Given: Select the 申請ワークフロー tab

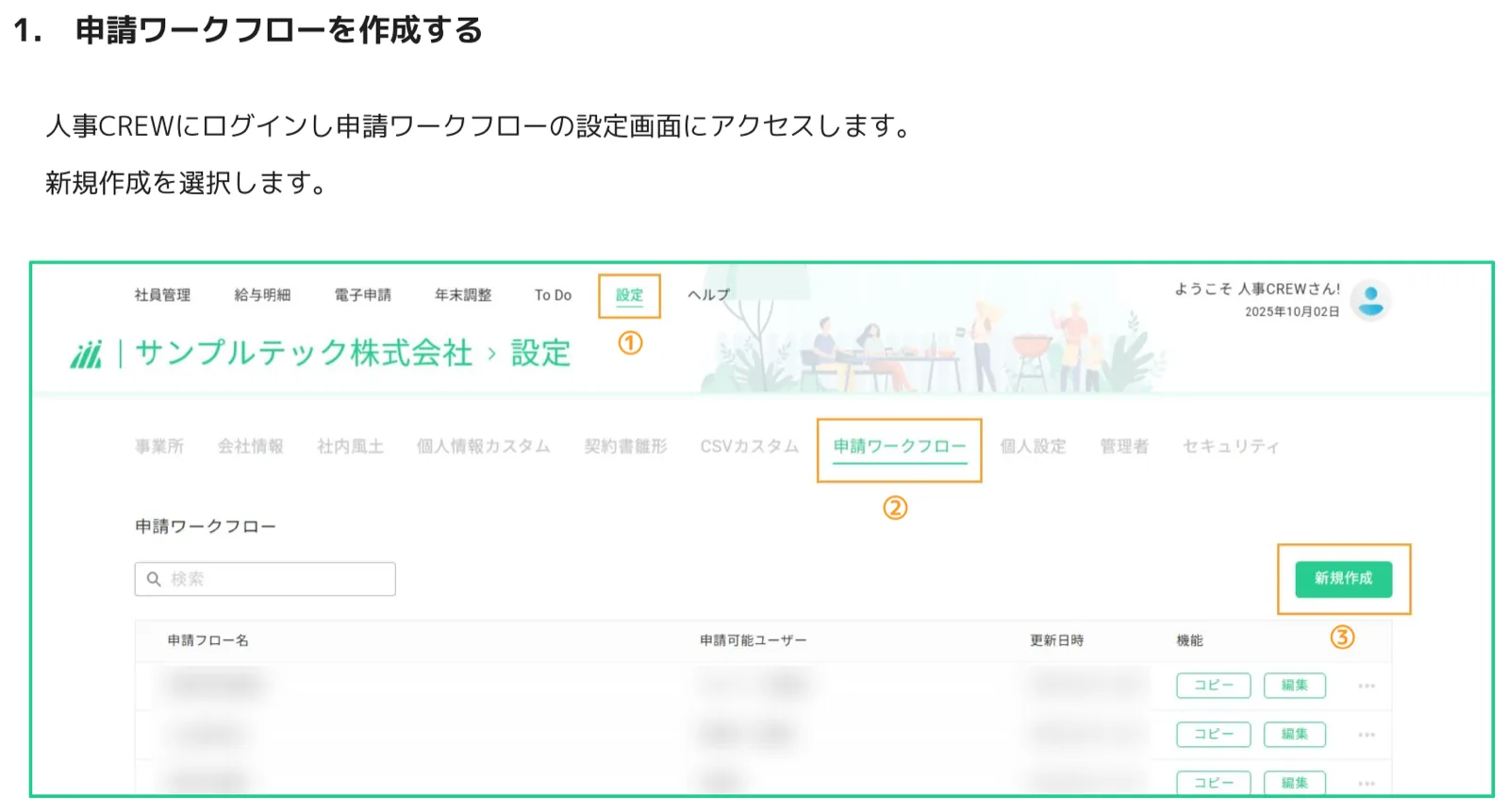Looking at the screenshot, I should [x=900, y=446].
